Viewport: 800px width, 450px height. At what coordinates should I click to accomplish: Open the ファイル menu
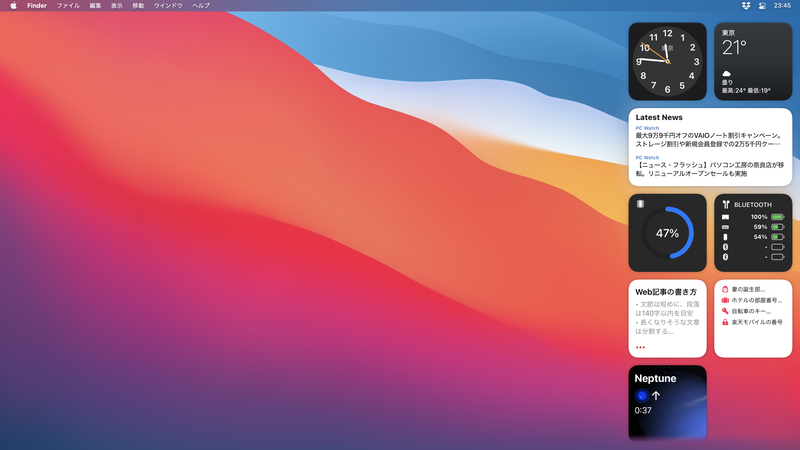[x=68, y=6]
